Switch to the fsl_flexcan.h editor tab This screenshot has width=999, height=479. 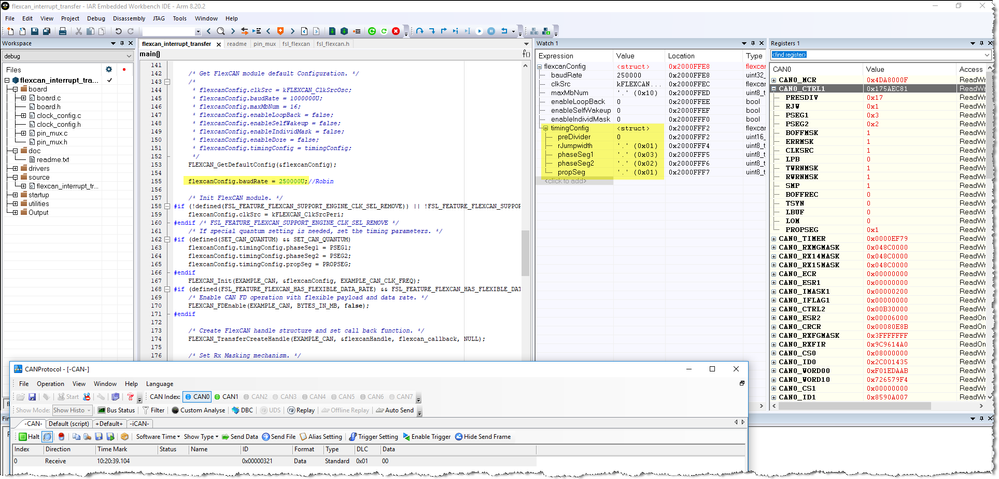(x=333, y=44)
